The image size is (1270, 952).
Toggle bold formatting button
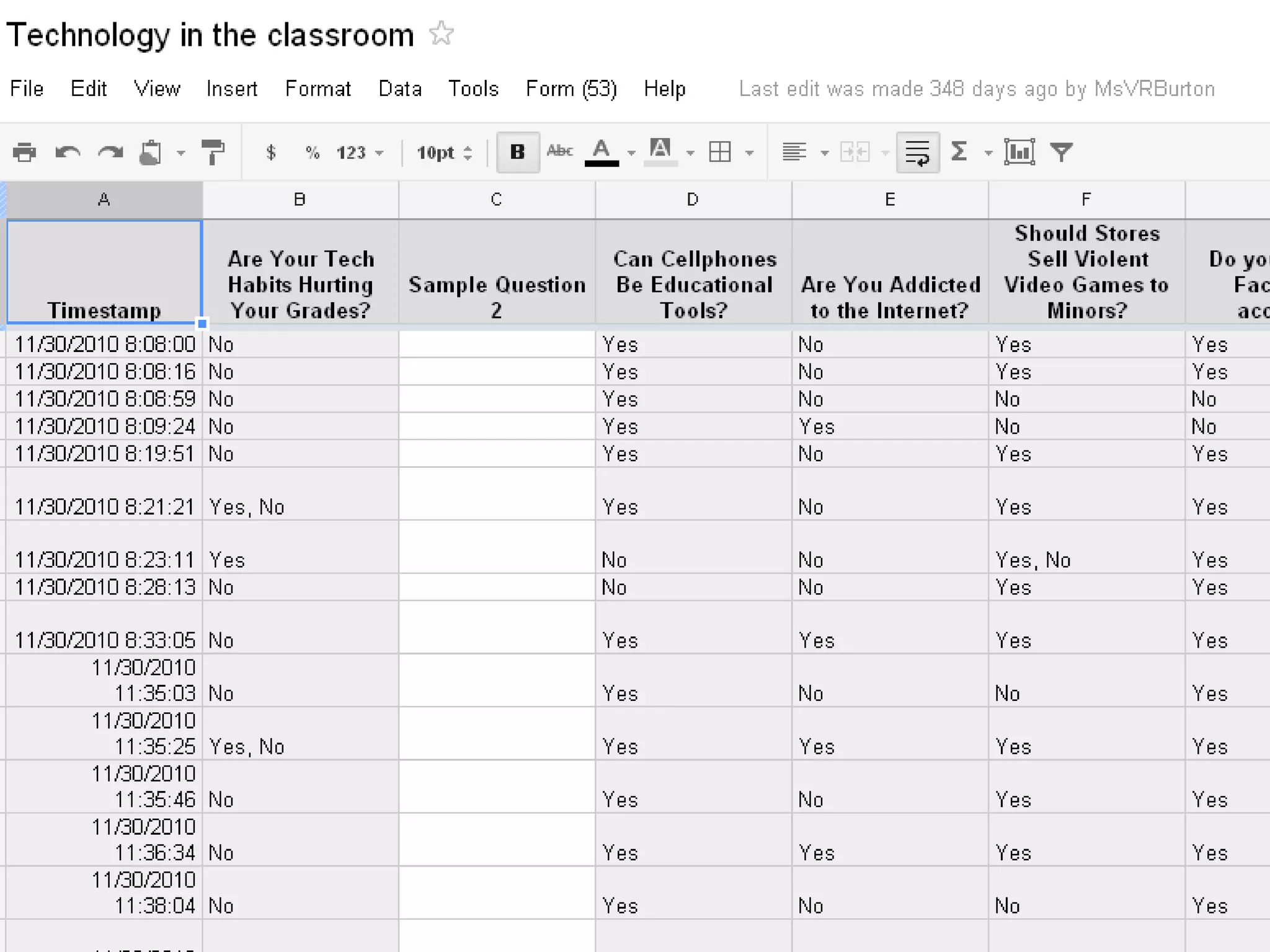(517, 152)
